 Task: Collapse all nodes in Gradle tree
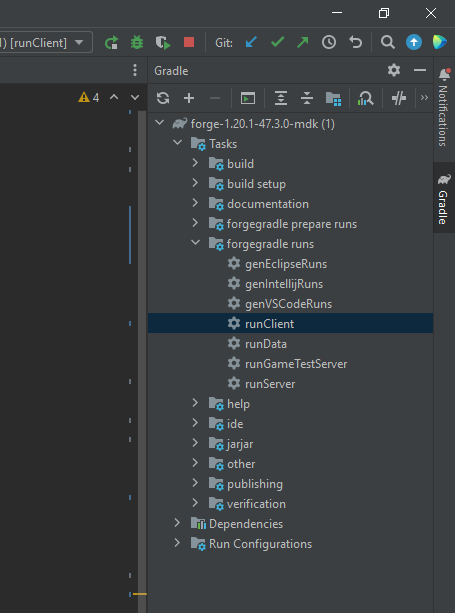click(x=307, y=98)
